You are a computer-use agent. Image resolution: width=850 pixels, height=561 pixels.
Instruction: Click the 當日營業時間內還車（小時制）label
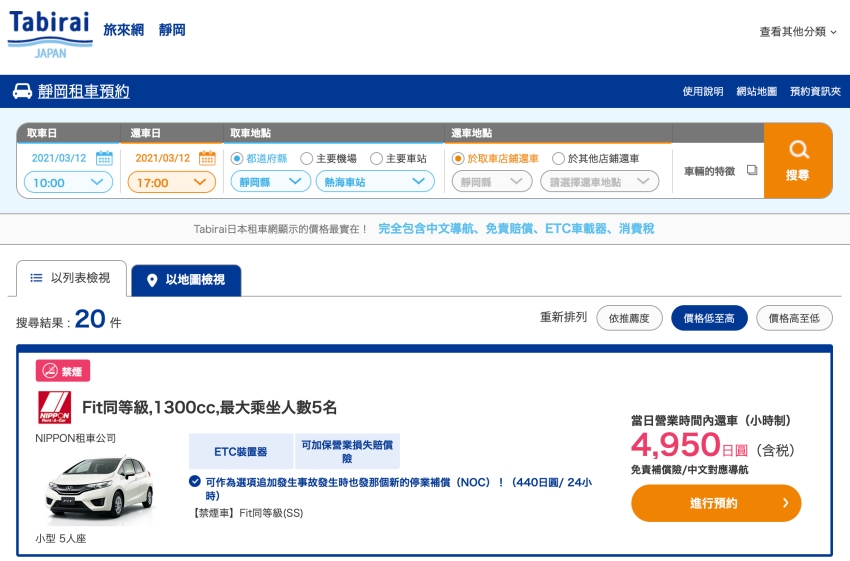click(x=713, y=420)
